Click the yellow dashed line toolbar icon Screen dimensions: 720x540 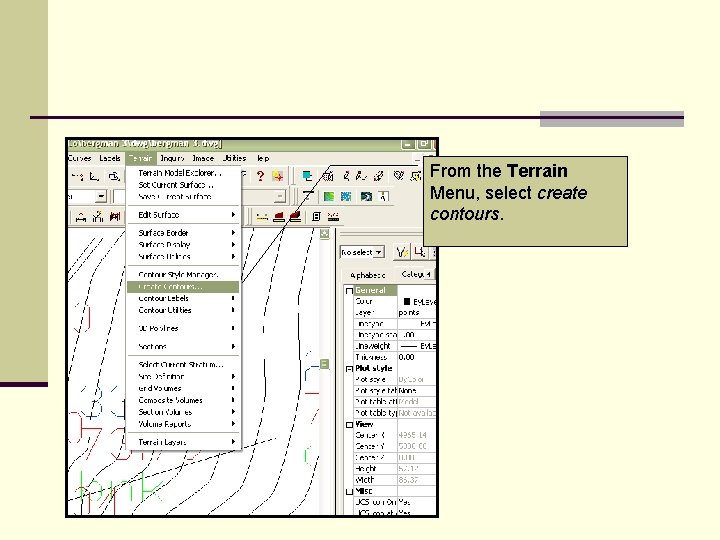point(262,217)
